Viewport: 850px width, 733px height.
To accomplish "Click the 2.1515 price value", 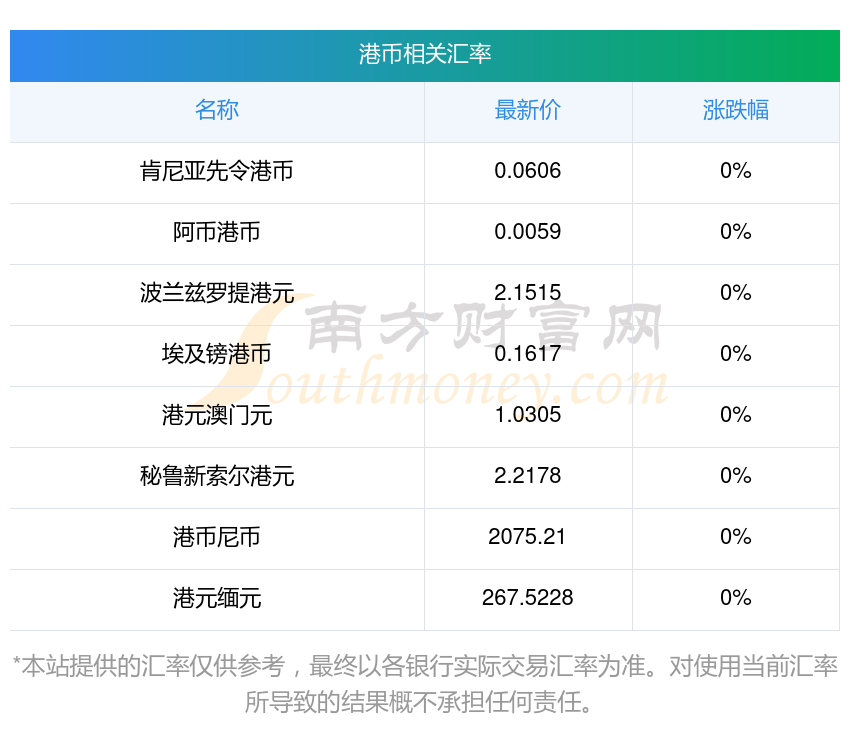I will click(527, 293).
